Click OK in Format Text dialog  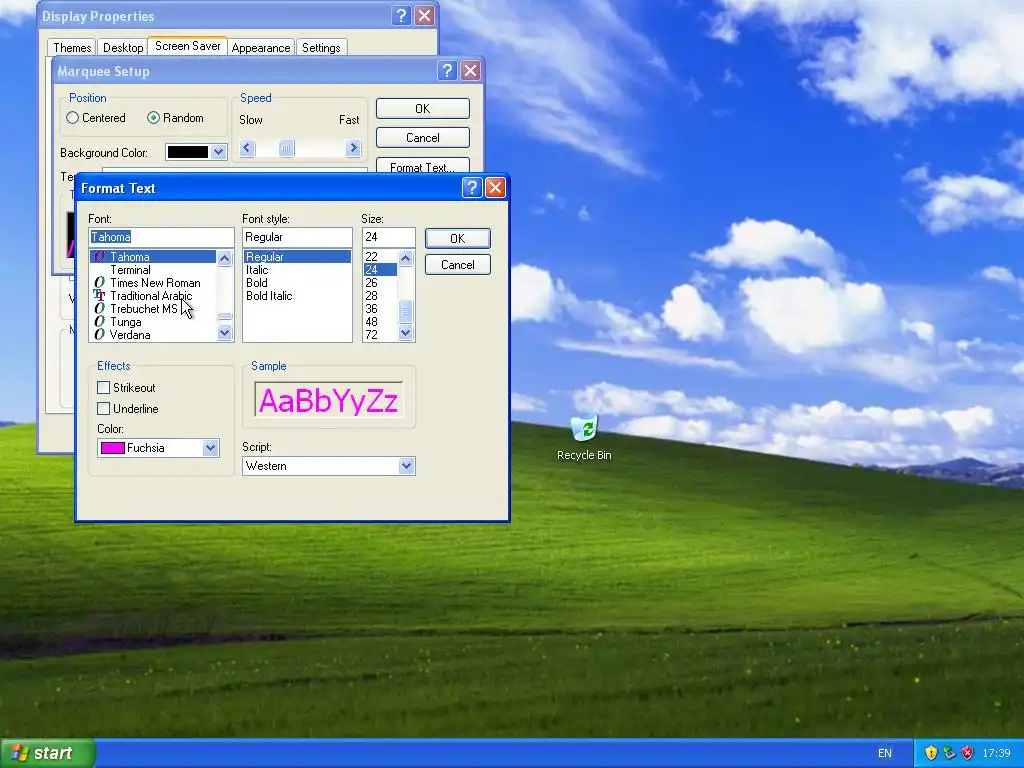pos(457,238)
